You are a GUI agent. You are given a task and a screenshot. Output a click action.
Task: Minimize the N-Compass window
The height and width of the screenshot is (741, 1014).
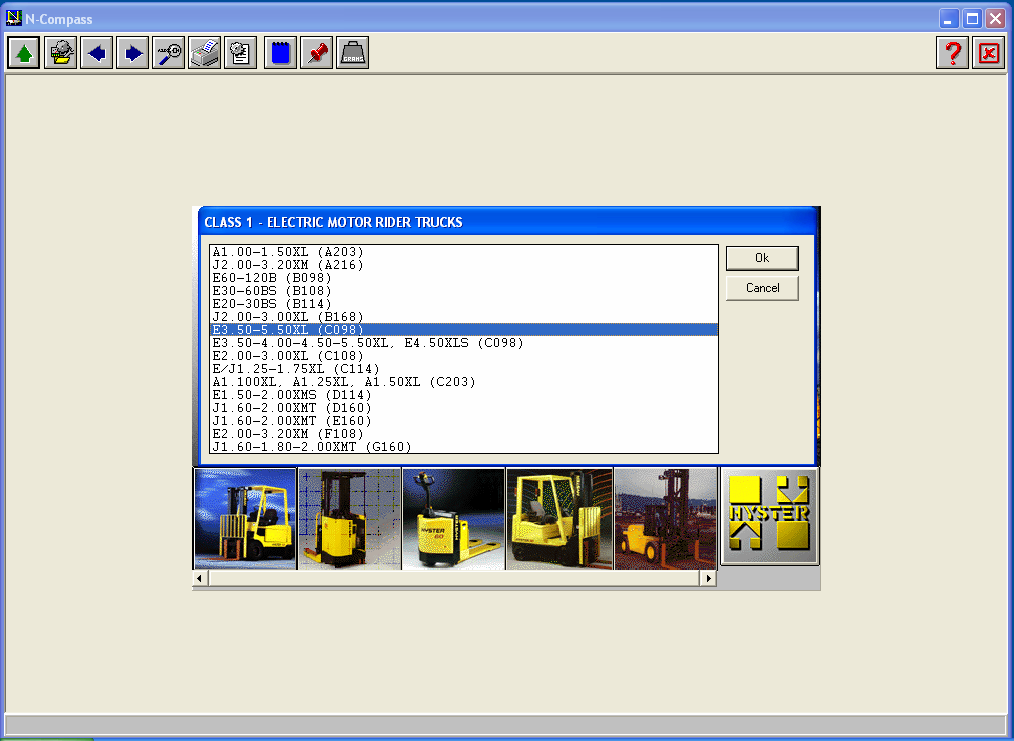coord(948,19)
